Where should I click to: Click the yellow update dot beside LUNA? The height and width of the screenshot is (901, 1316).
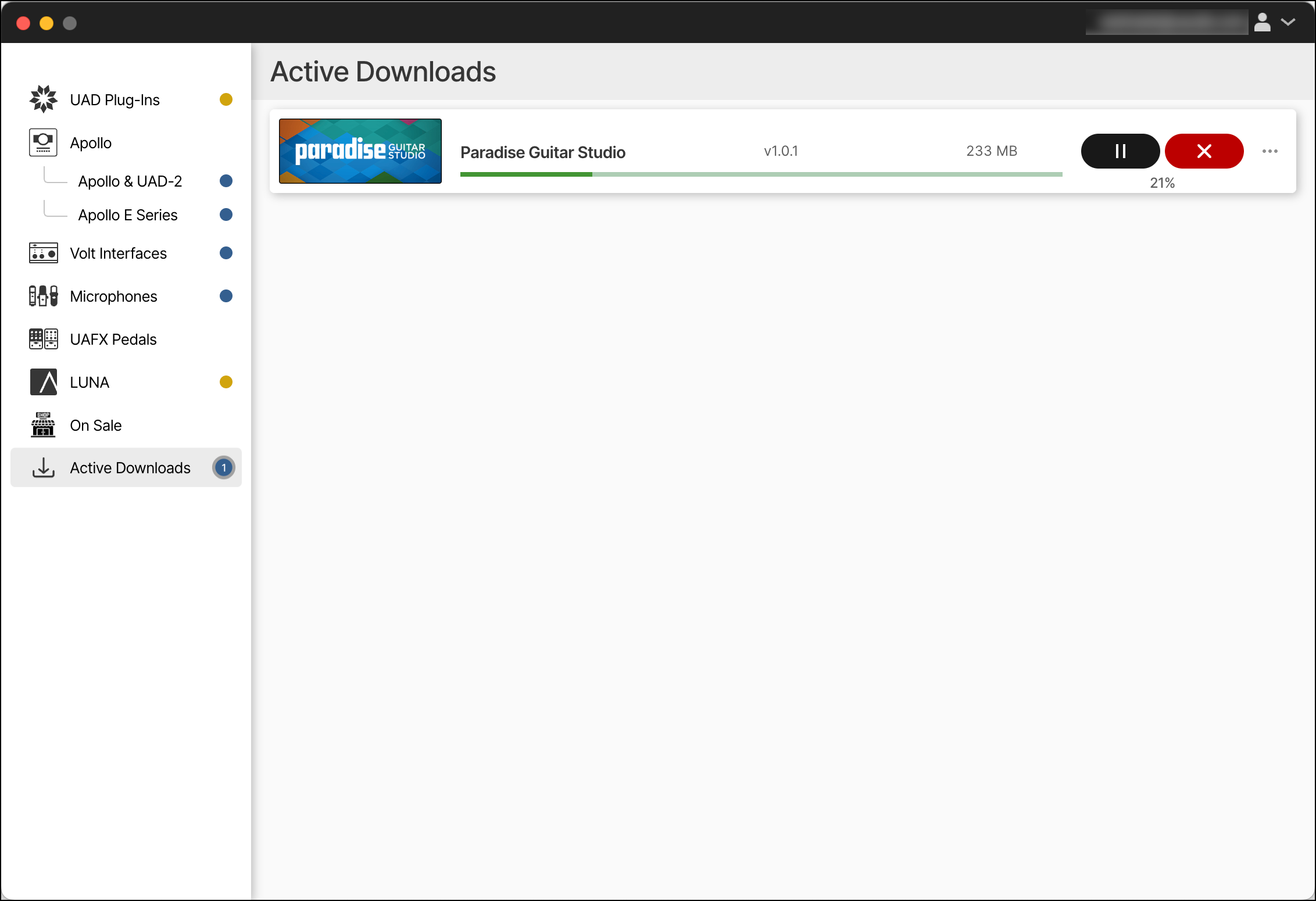tap(226, 381)
